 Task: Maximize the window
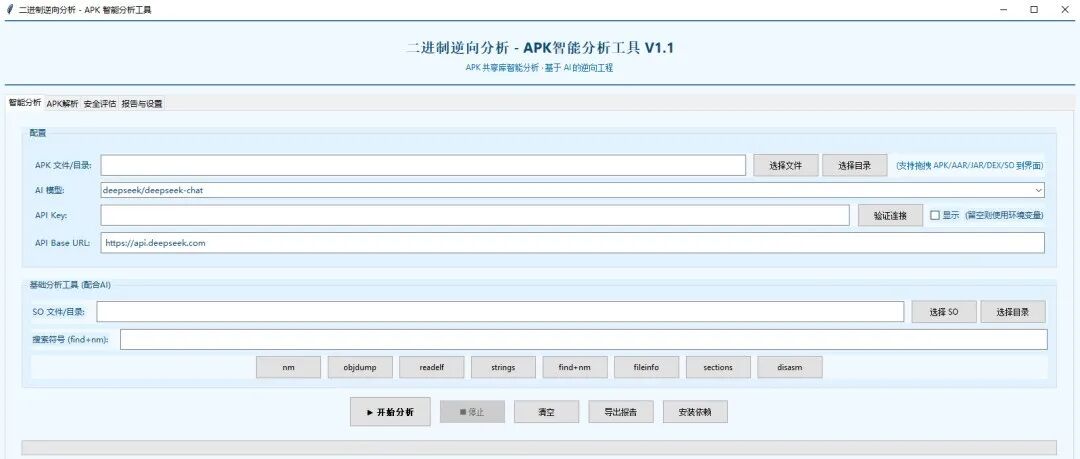(x=1034, y=10)
